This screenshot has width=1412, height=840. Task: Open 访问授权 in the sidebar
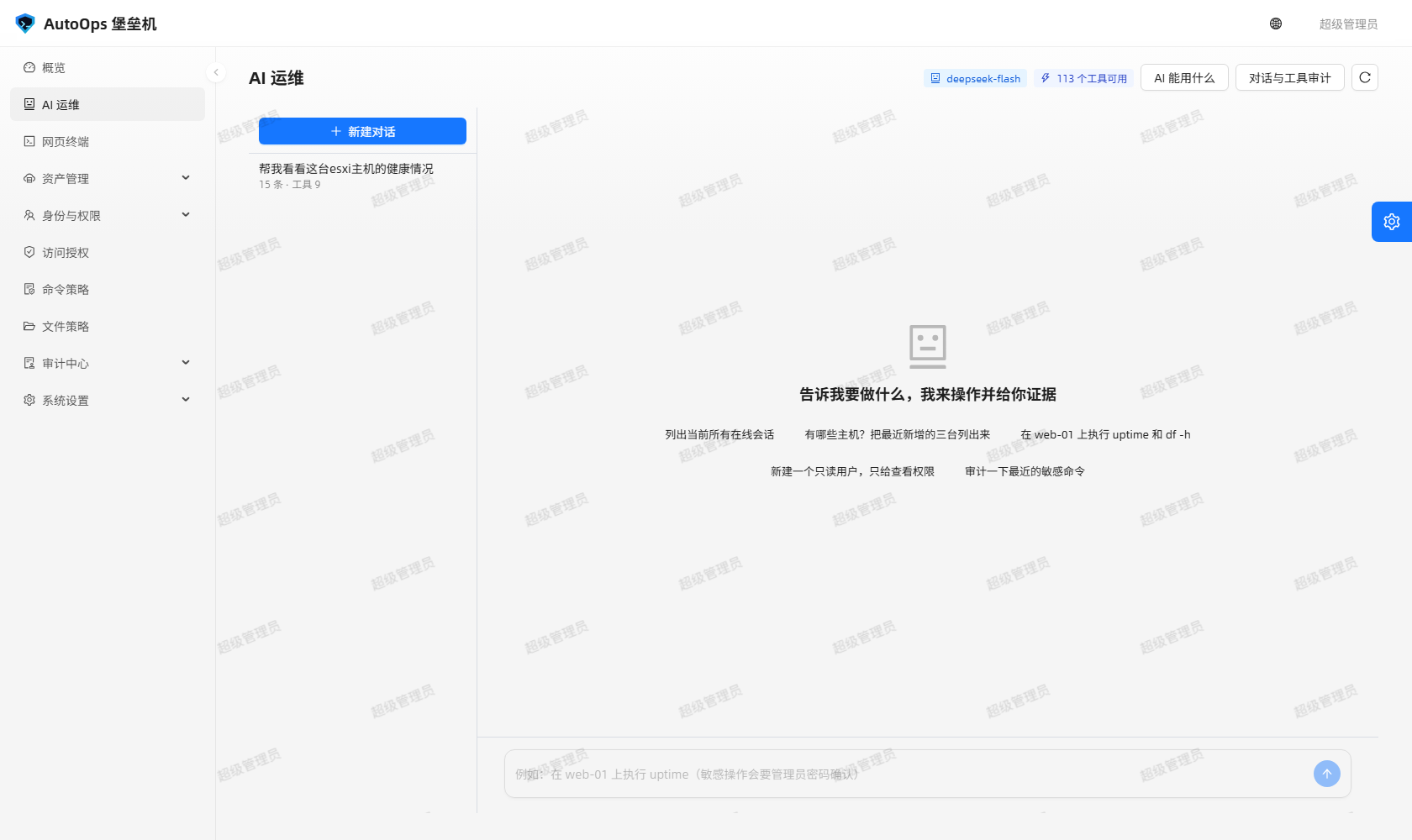click(x=108, y=252)
